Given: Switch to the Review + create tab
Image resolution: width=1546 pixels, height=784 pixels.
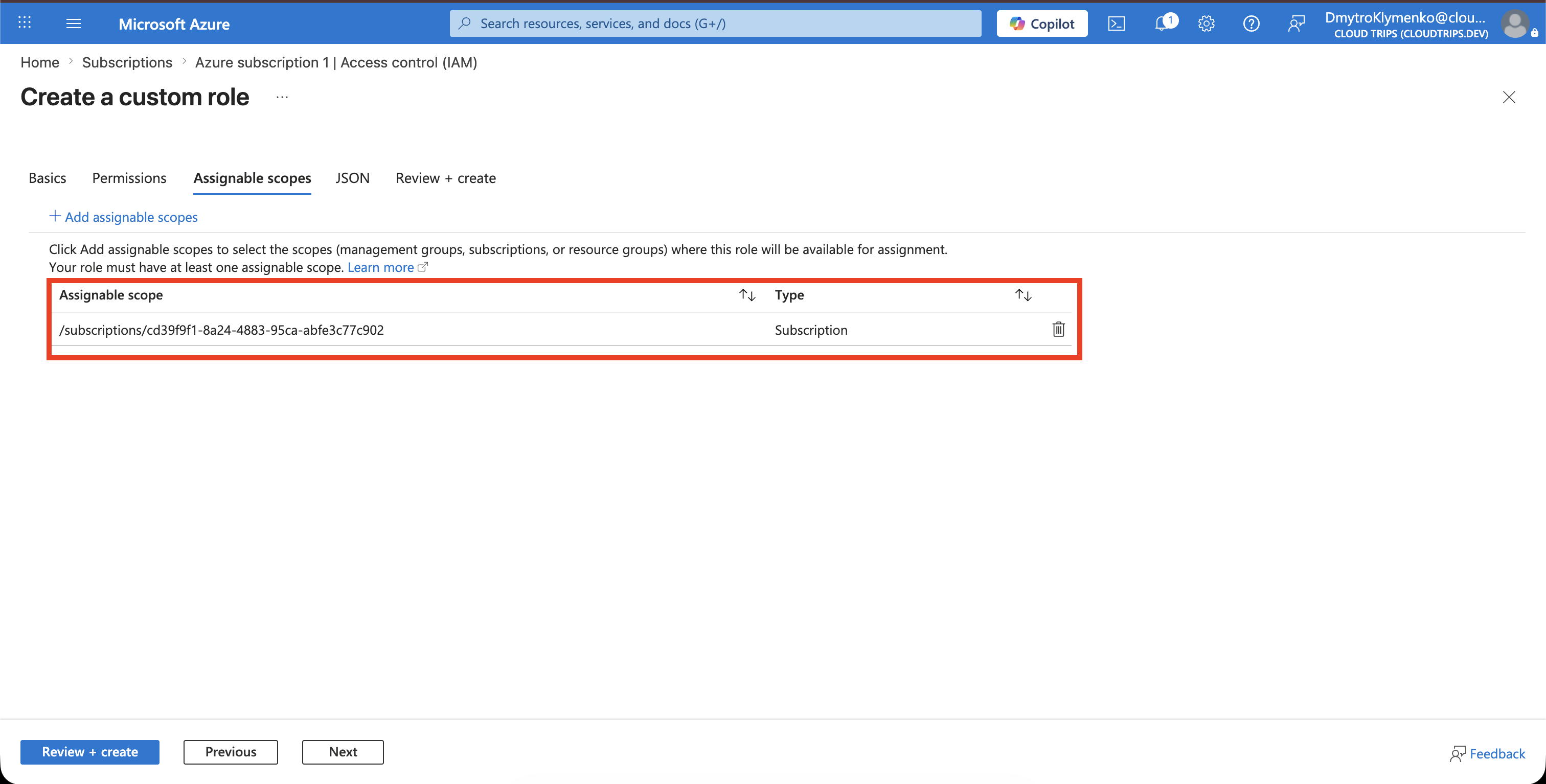Looking at the screenshot, I should click(x=446, y=178).
